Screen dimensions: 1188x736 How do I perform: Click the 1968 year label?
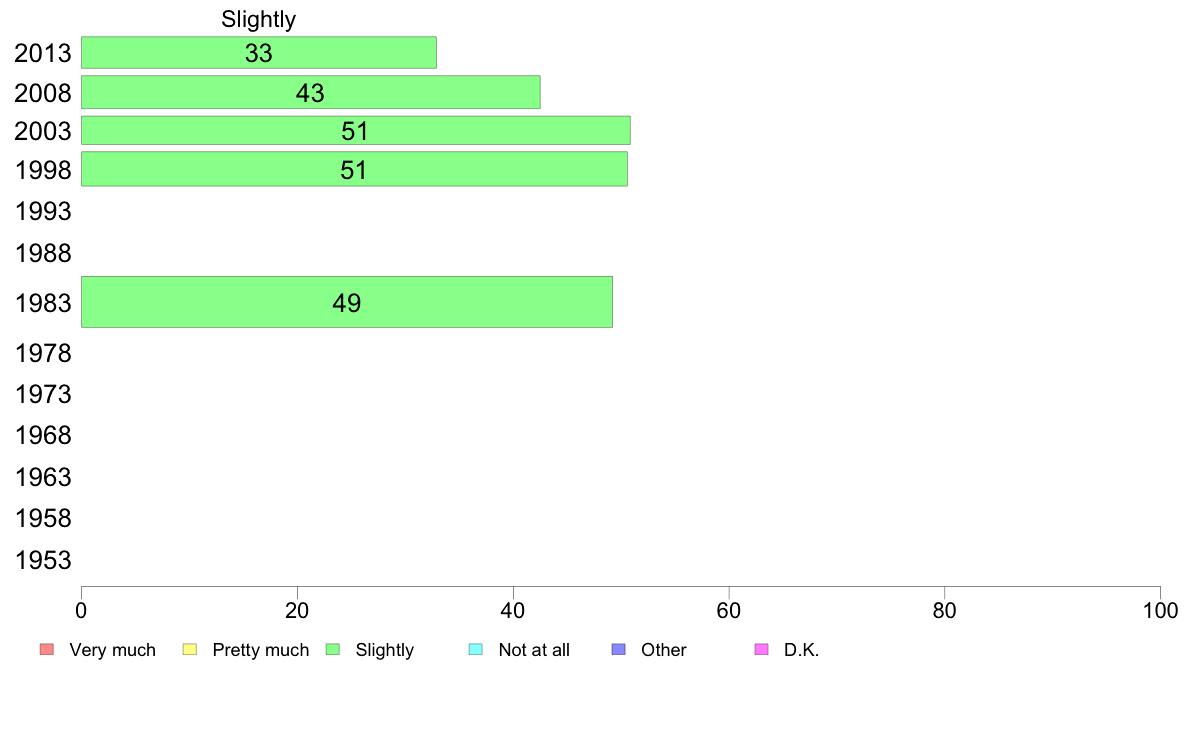[x=43, y=436]
